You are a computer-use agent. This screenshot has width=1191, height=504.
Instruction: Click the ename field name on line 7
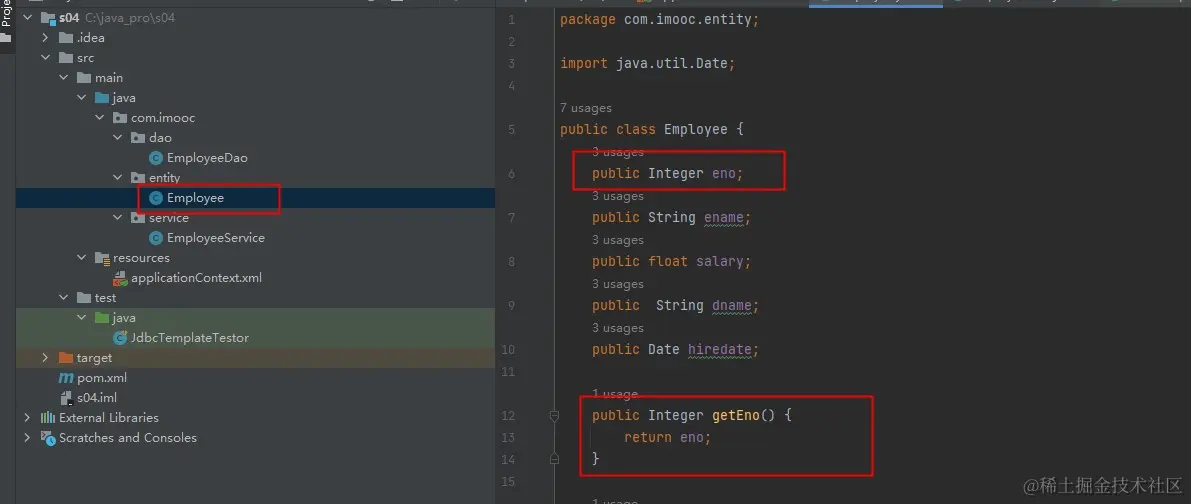[724, 217]
